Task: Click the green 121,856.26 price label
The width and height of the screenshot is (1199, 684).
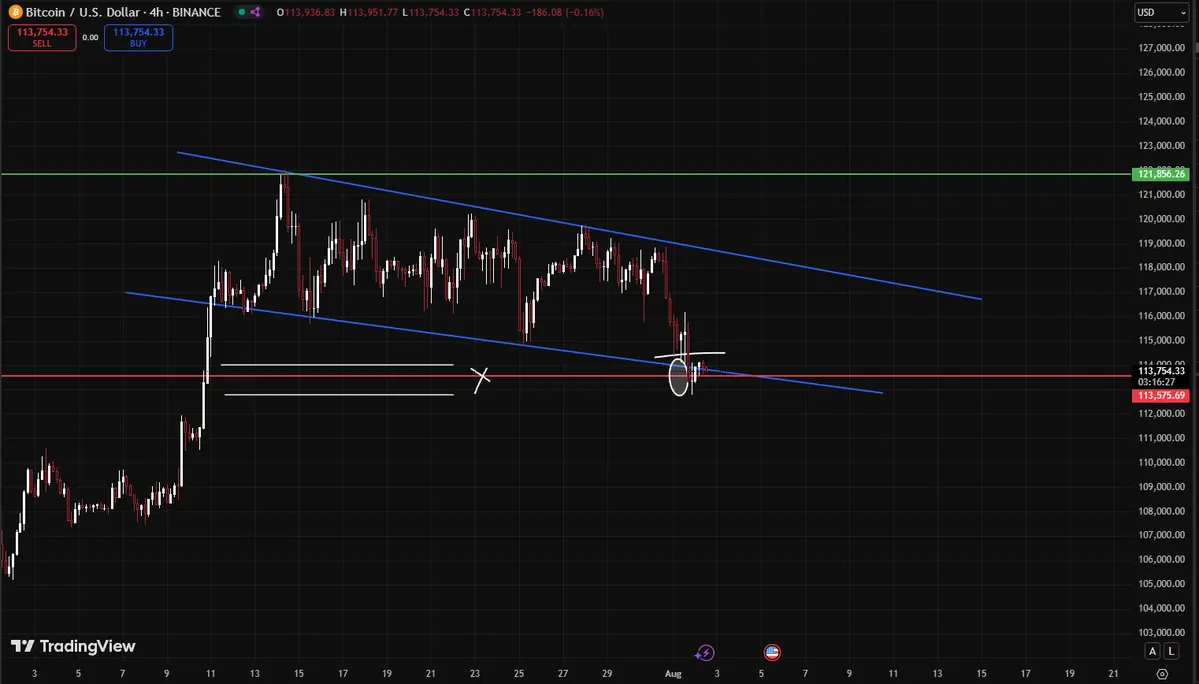Action: click(x=1161, y=174)
